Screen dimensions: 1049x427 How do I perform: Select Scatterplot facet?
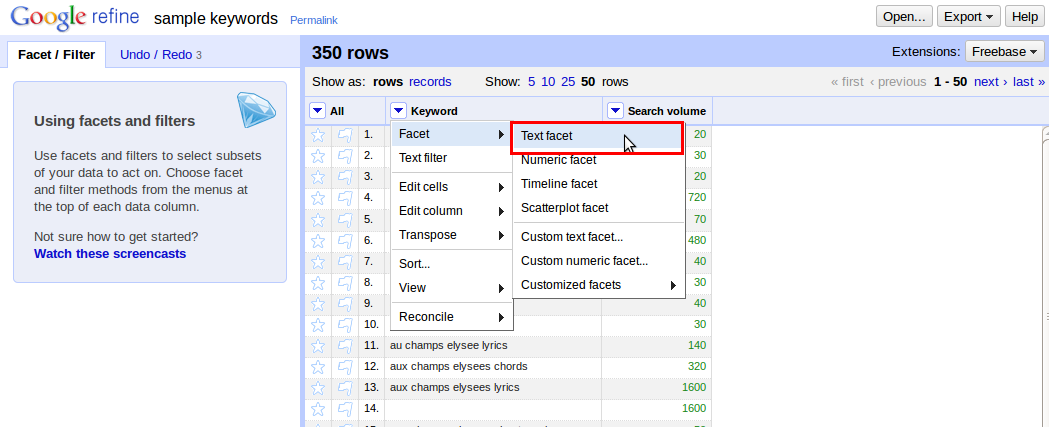click(x=599, y=208)
